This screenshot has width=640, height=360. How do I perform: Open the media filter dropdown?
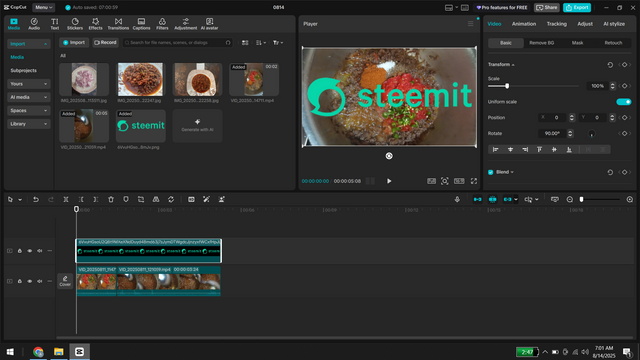point(278,42)
